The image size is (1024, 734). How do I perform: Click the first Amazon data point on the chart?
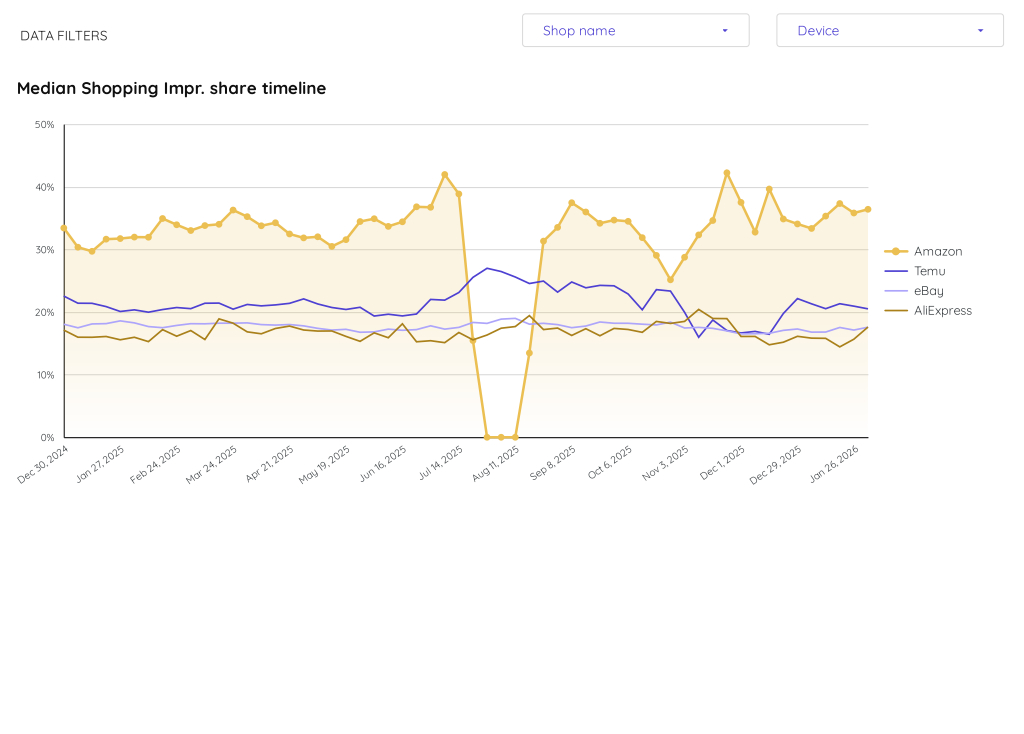tap(64, 228)
